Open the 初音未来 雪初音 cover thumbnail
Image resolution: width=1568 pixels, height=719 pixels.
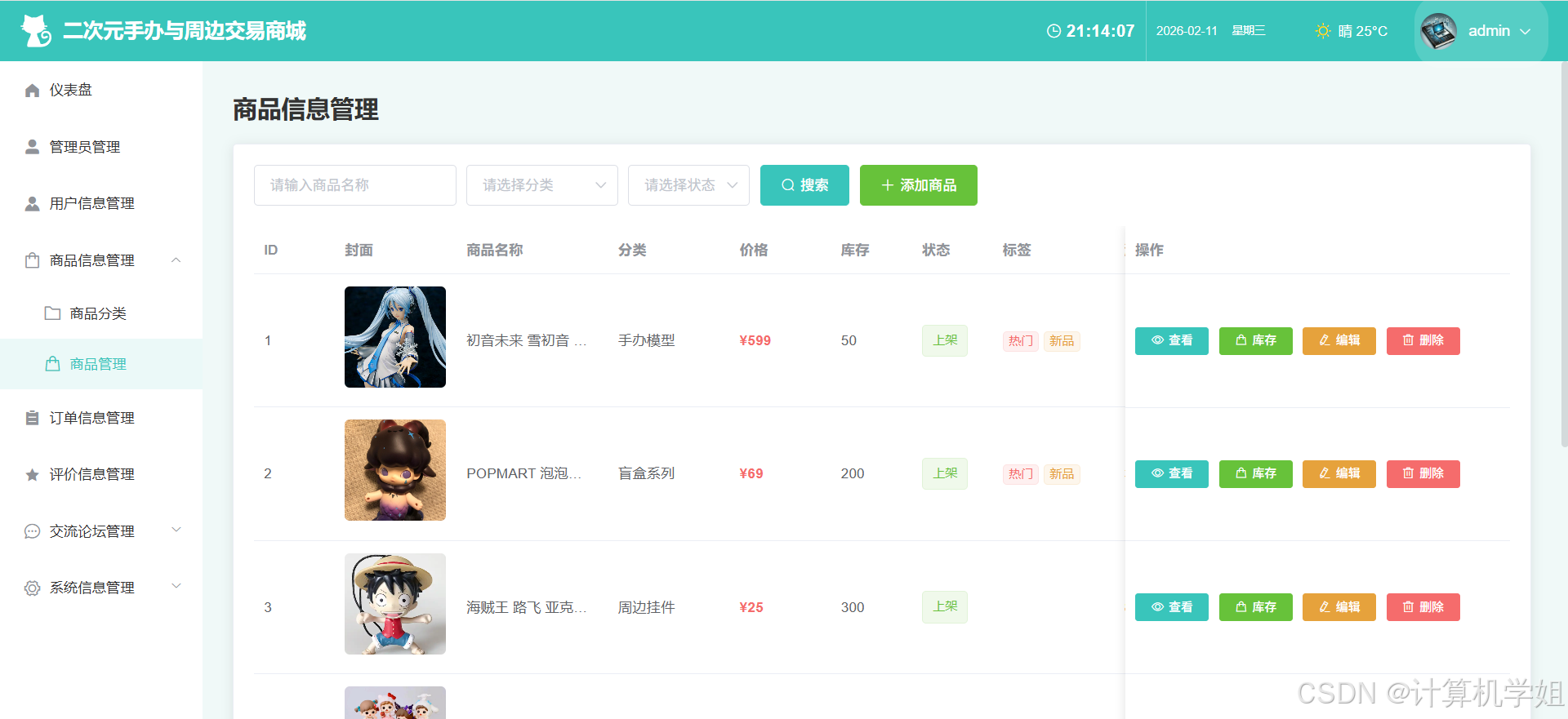point(395,337)
